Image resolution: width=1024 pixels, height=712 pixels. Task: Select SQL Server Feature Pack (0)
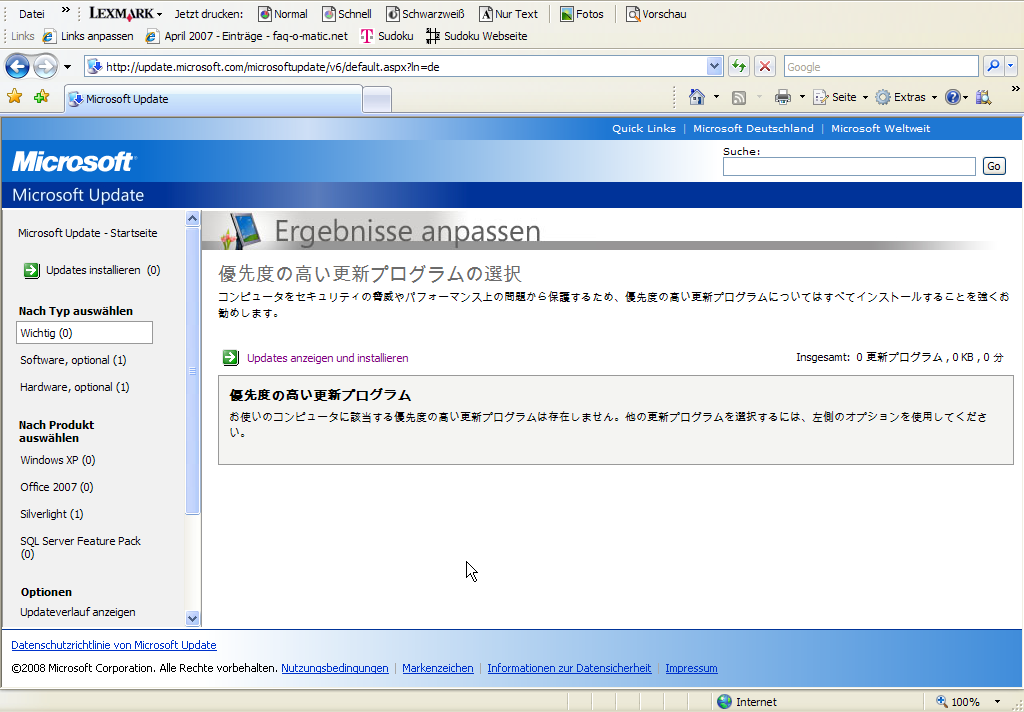tap(80, 547)
